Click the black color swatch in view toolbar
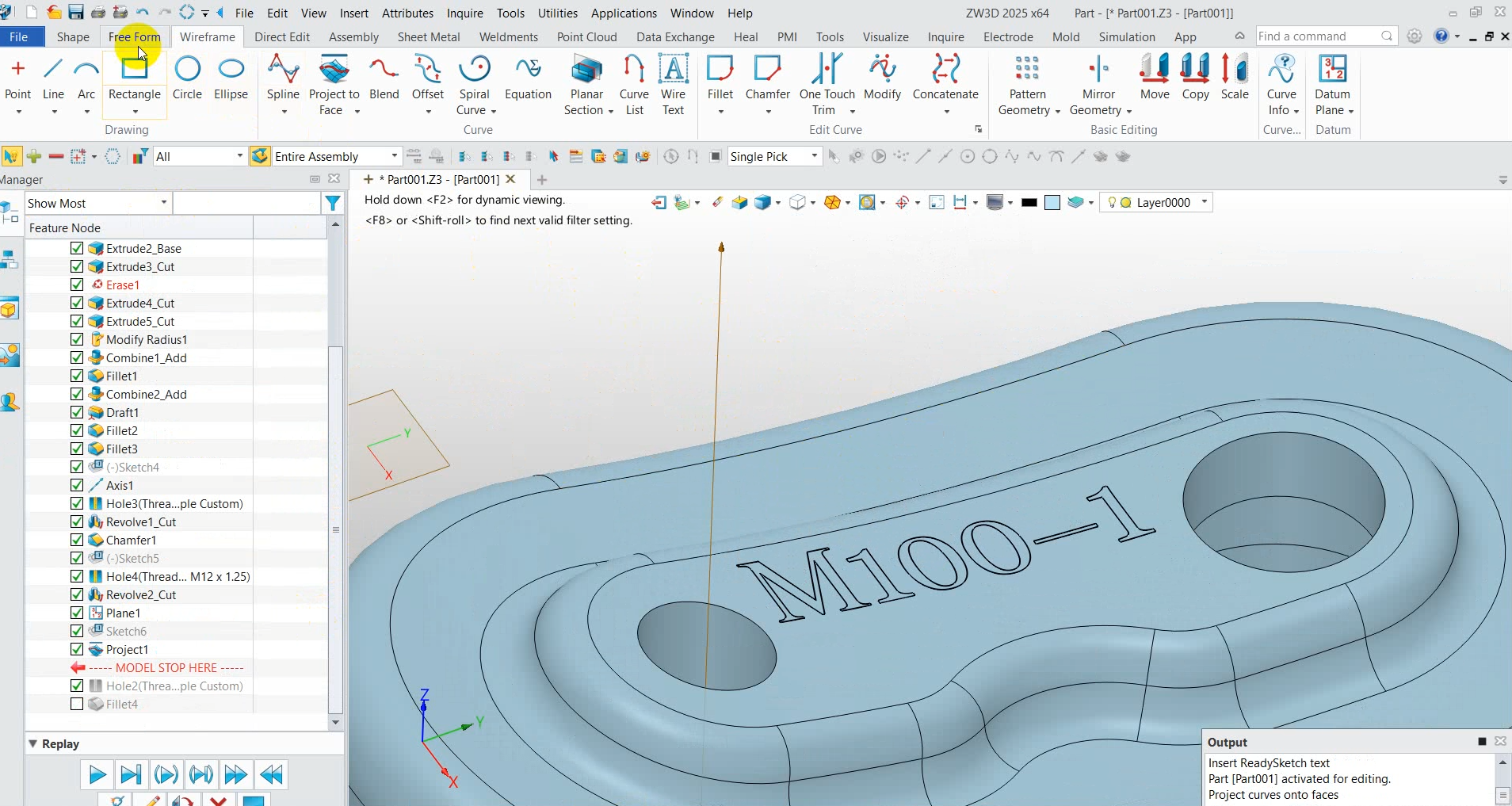Image resolution: width=1512 pixels, height=806 pixels. point(1029,203)
